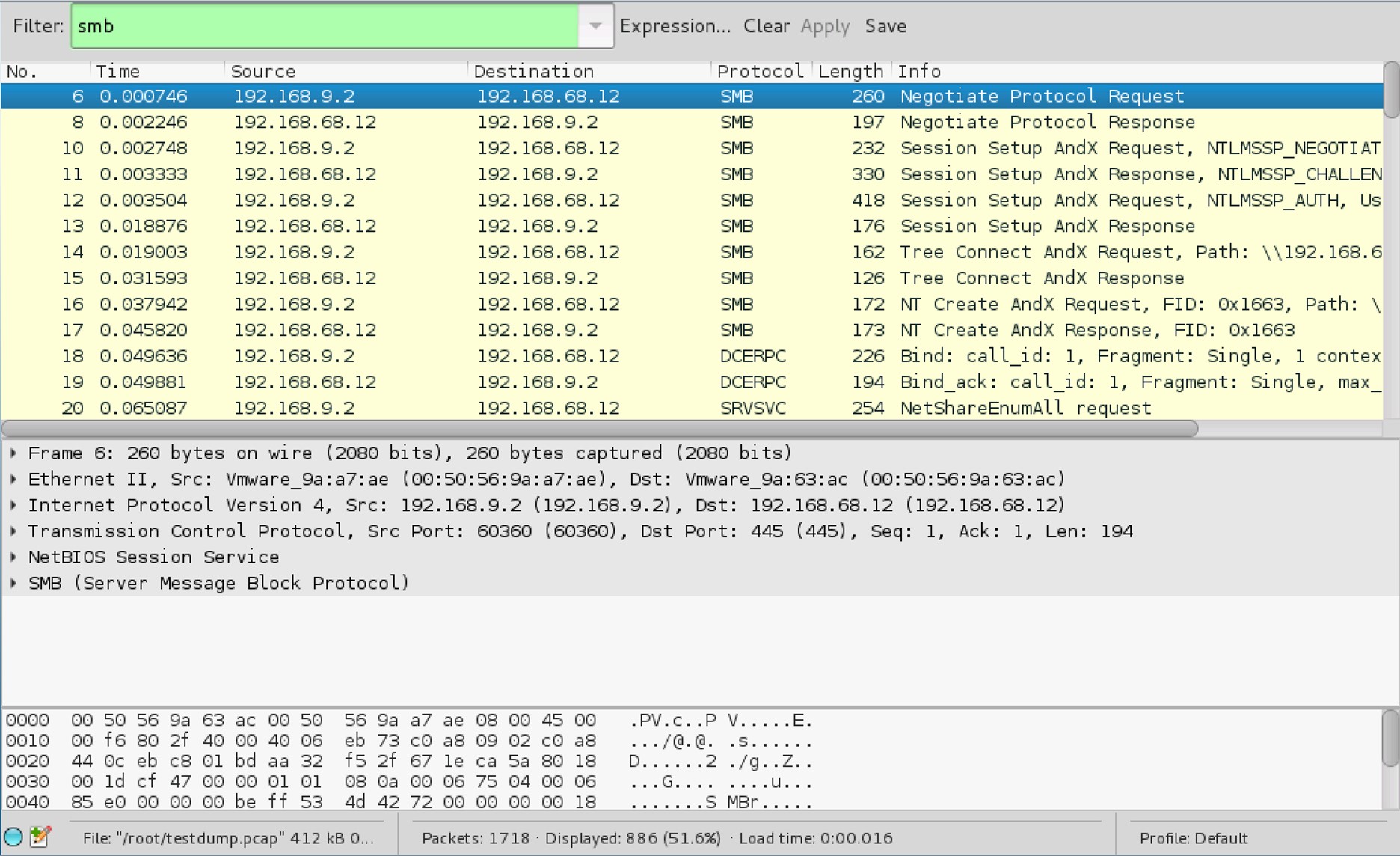Expand the Transmission Control Protocol section

(13, 531)
